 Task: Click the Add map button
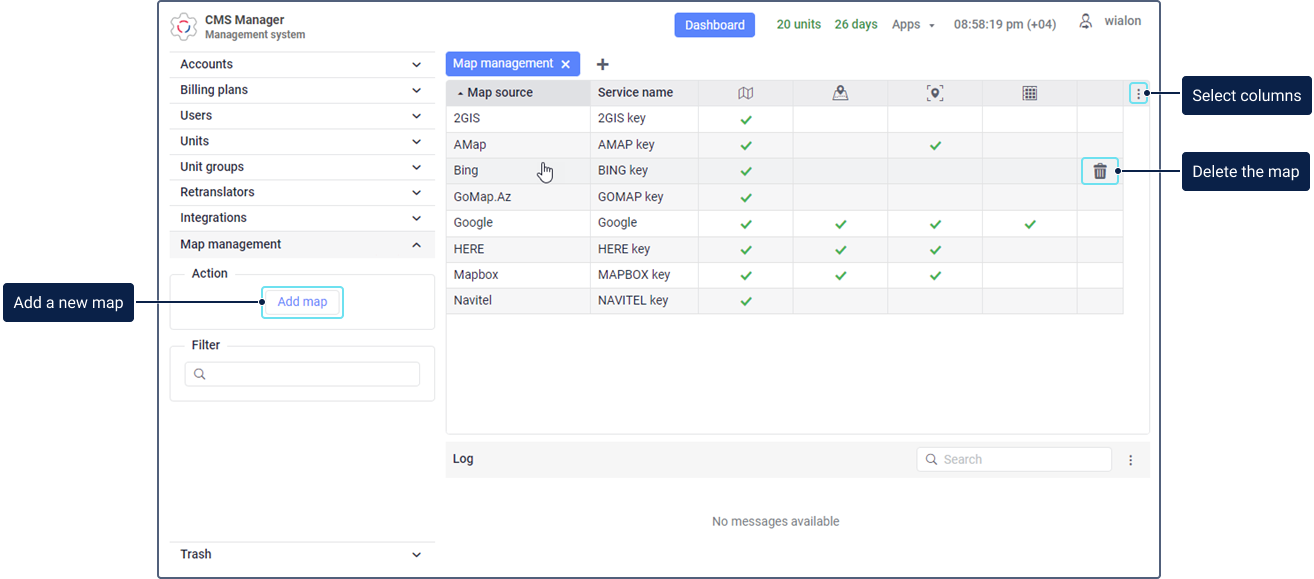[302, 302]
